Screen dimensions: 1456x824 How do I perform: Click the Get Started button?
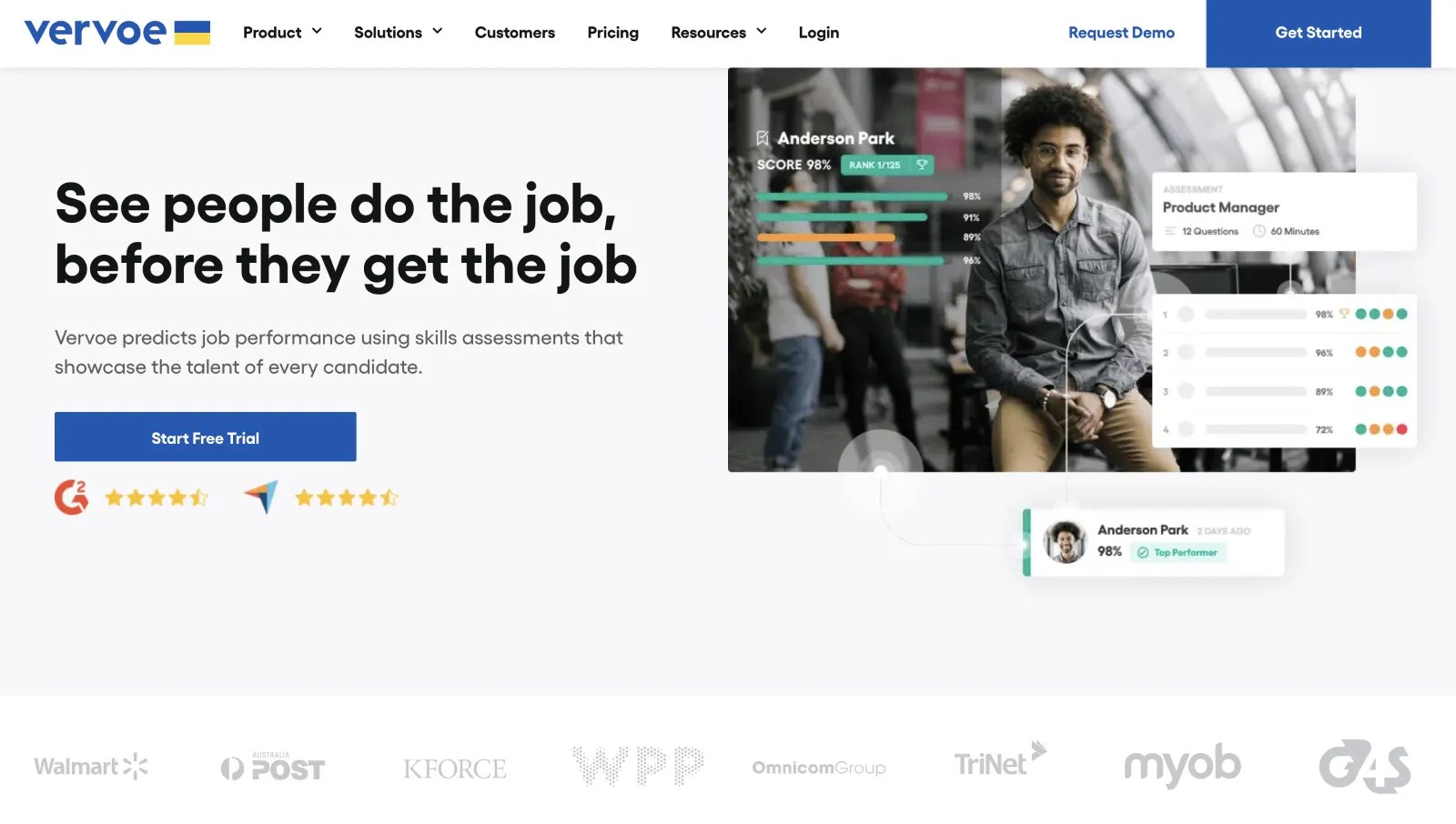click(1319, 33)
